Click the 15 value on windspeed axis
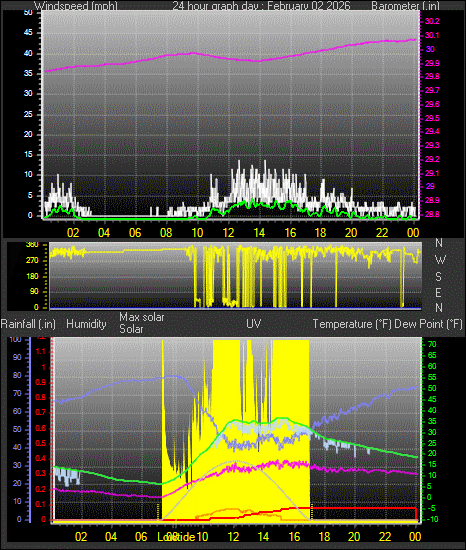The width and height of the screenshot is (466, 550). pos(28,155)
